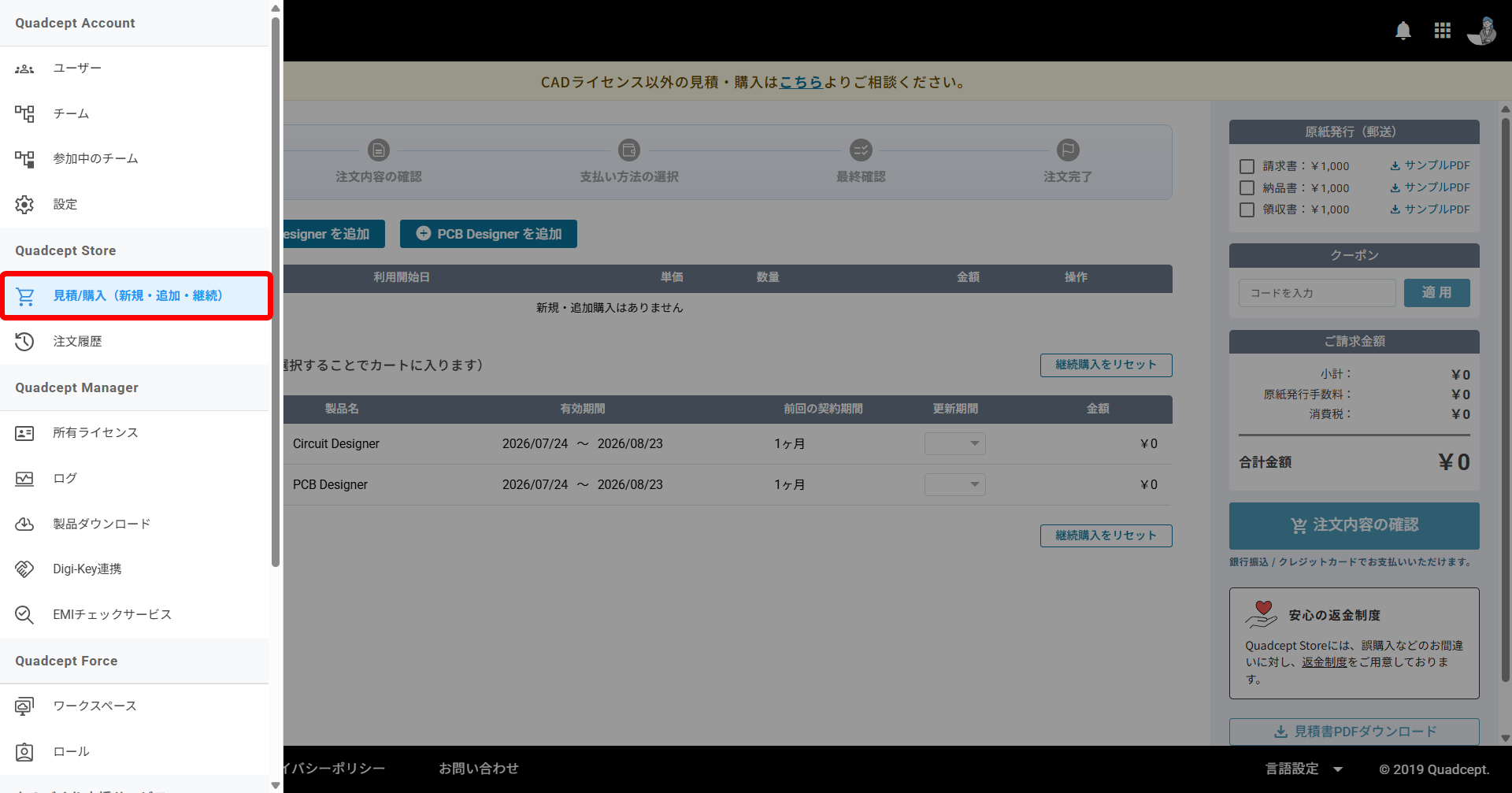Open the 返金制度 link
The height and width of the screenshot is (793, 1512).
pyautogui.click(x=1324, y=662)
